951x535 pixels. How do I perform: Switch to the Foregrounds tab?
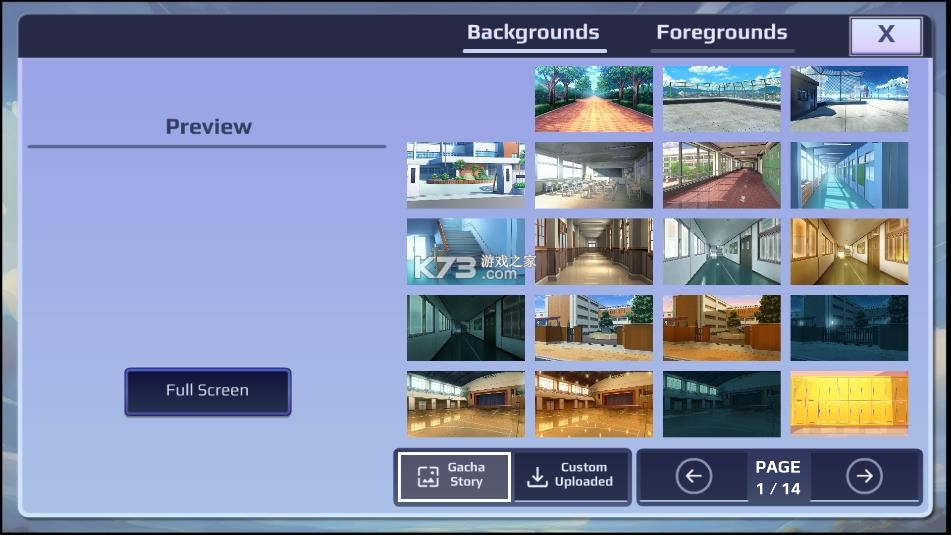tap(721, 33)
